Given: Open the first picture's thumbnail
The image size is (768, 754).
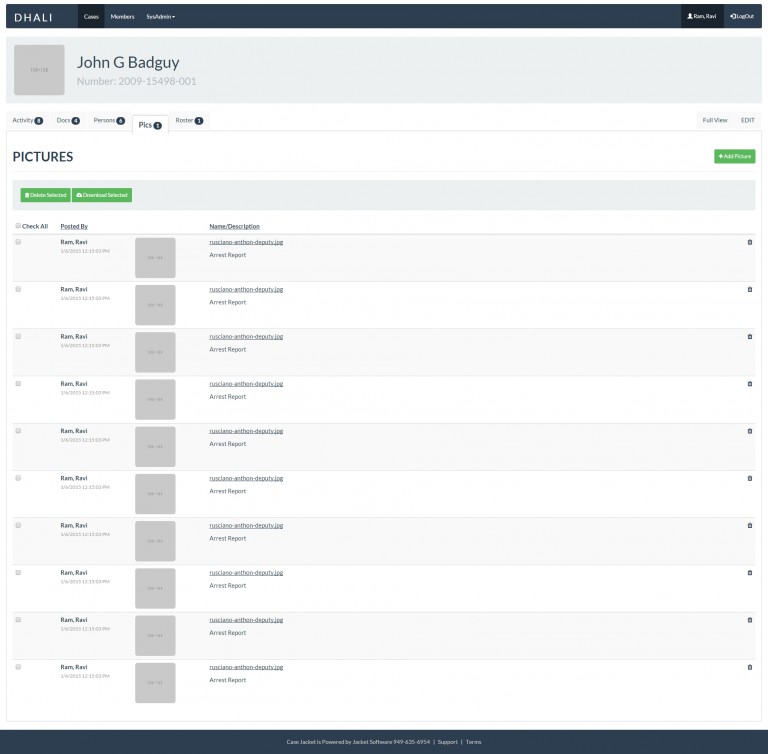Looking at the screenshot, I should tap(155, 257).
